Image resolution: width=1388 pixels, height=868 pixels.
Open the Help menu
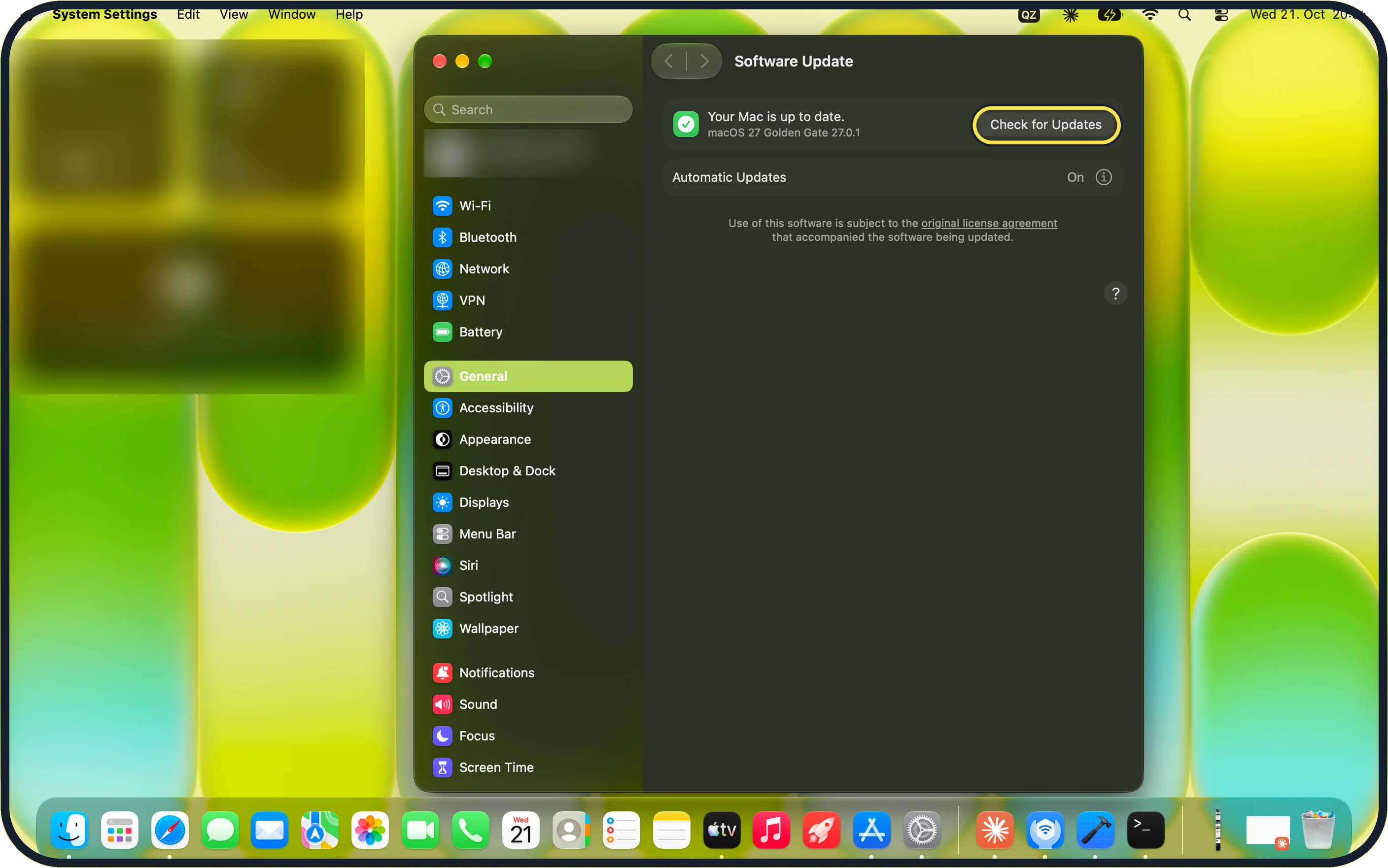pos(348,14)
